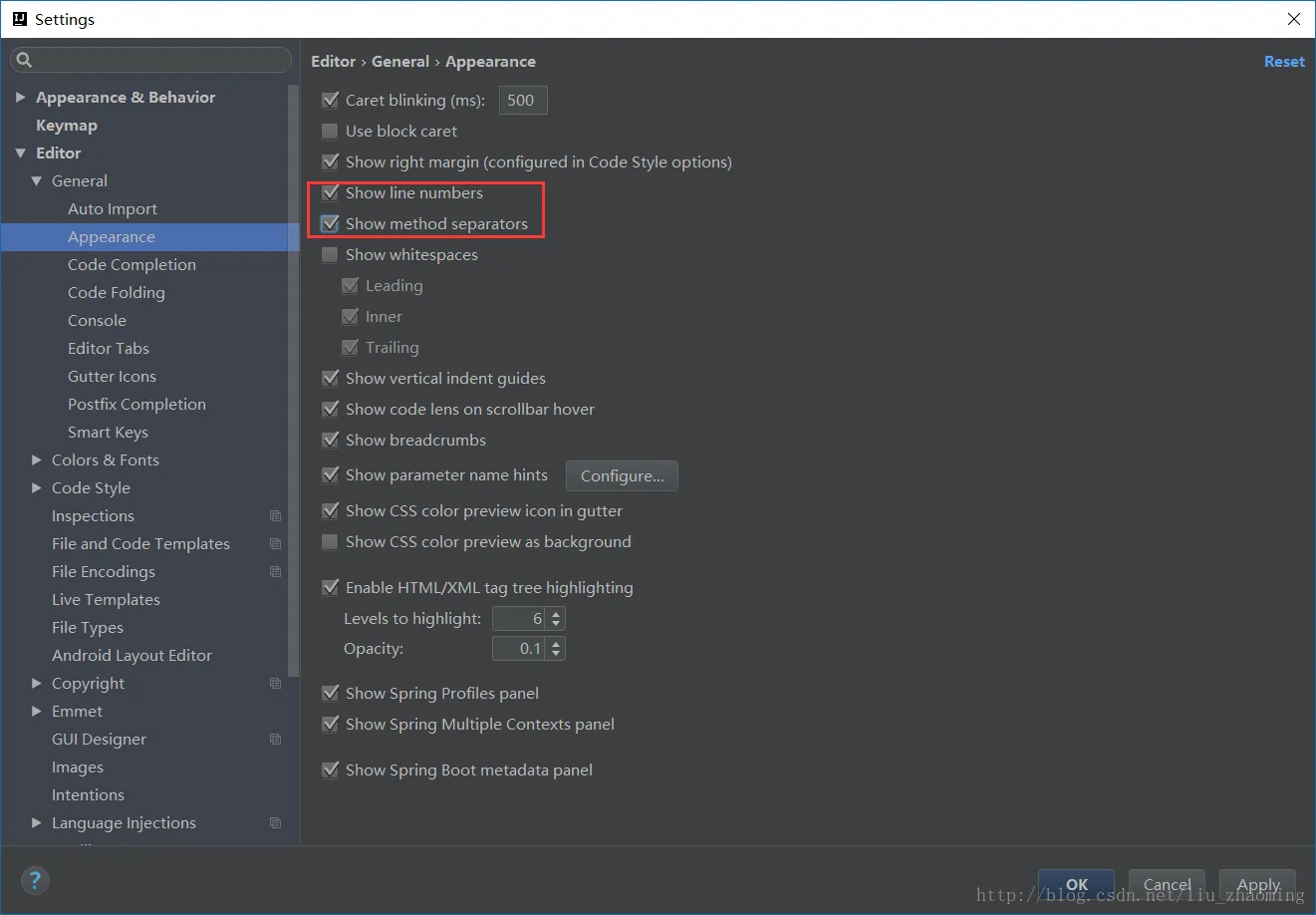The image size is (1316, 915).
Task: Decrease the Levels to highlight value
Action: pos(556,624)
